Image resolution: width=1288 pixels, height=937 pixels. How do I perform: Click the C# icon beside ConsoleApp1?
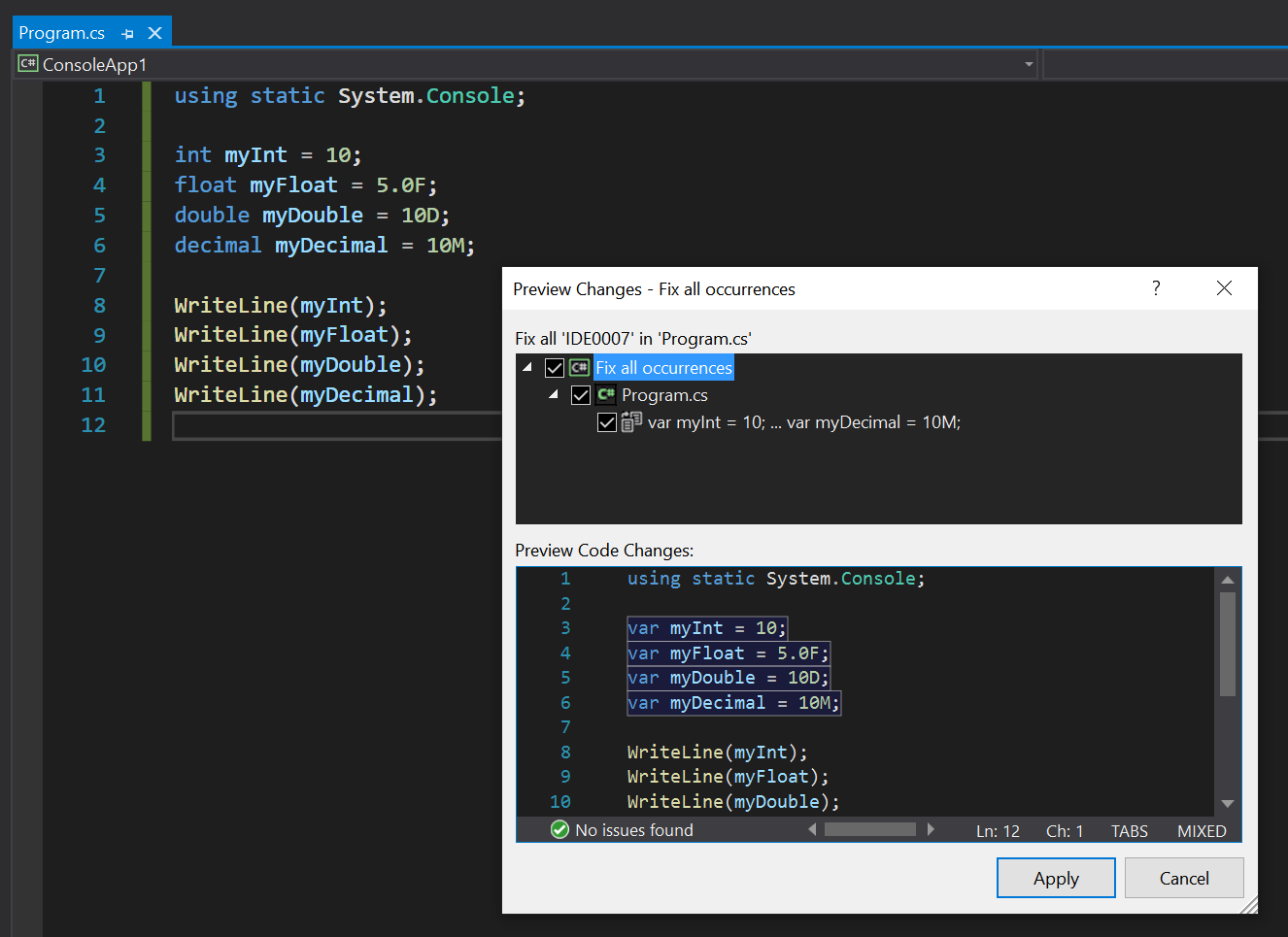[x=28, y=64]
